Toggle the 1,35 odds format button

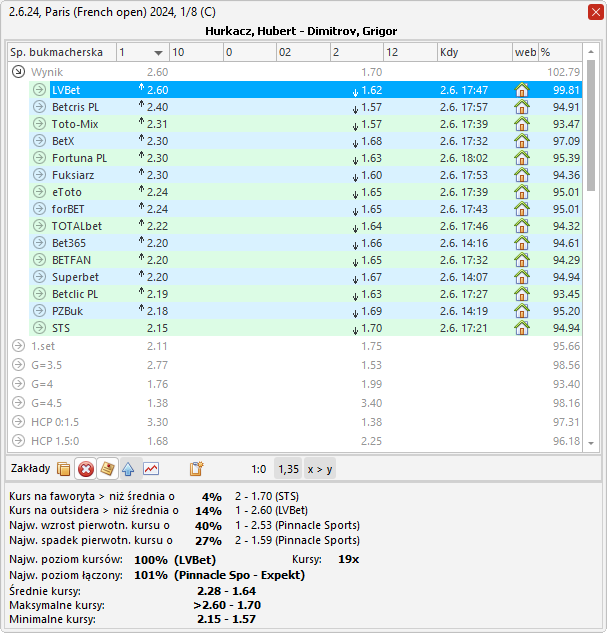pyautogui.click(x=288, y=468)
